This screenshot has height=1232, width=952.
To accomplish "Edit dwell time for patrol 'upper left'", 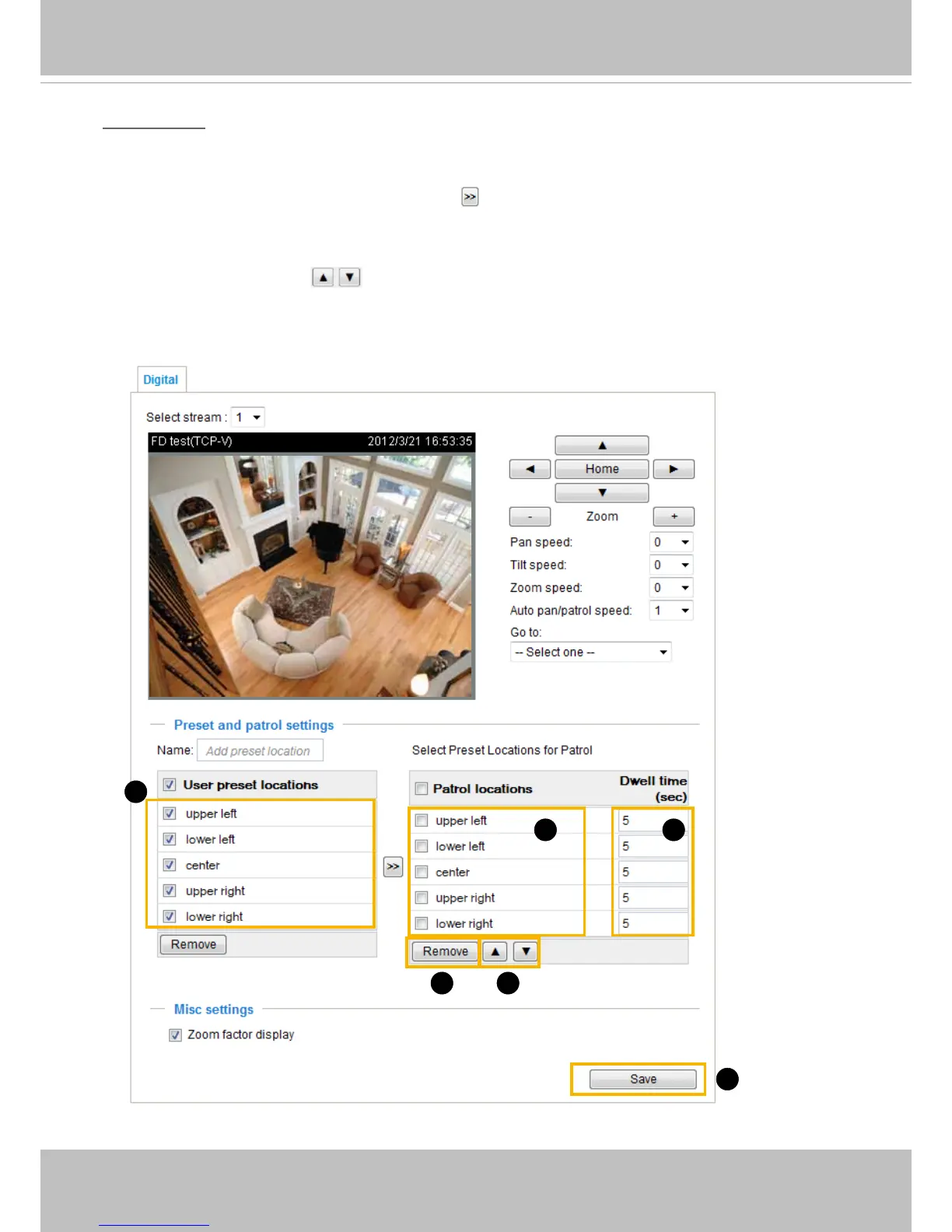I will pyautogui.click(x=653, y=821).
